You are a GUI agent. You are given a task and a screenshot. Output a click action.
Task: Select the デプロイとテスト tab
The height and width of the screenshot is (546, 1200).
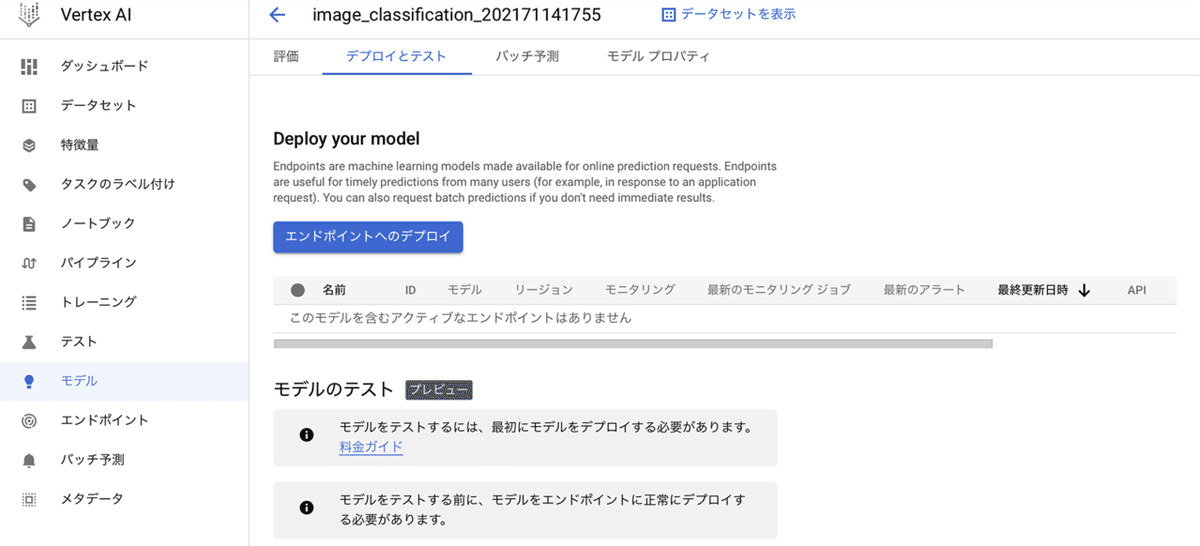coord(396,57)
